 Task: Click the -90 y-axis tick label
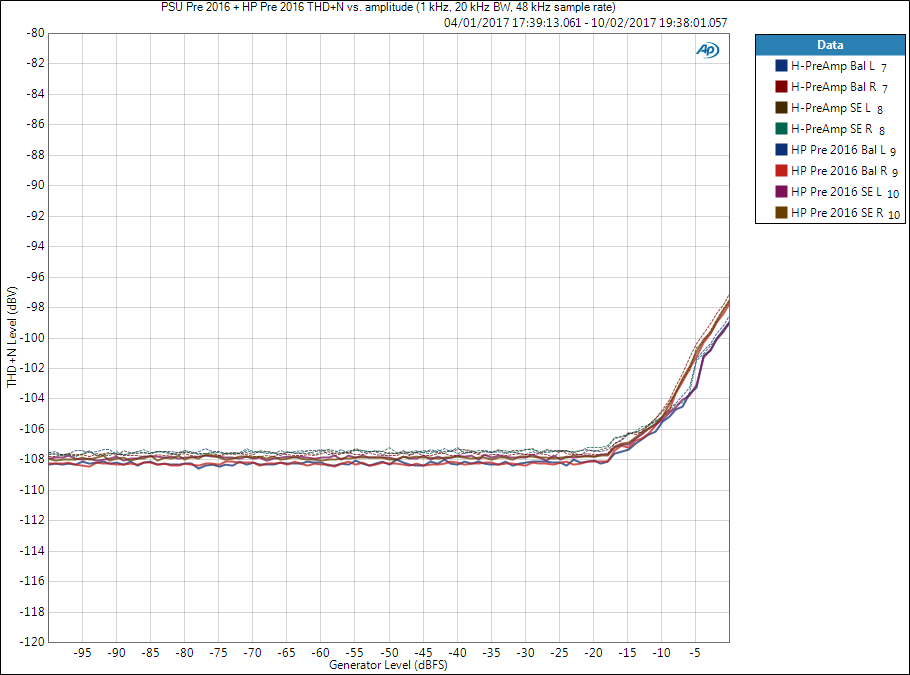click(x=35, y=185)
